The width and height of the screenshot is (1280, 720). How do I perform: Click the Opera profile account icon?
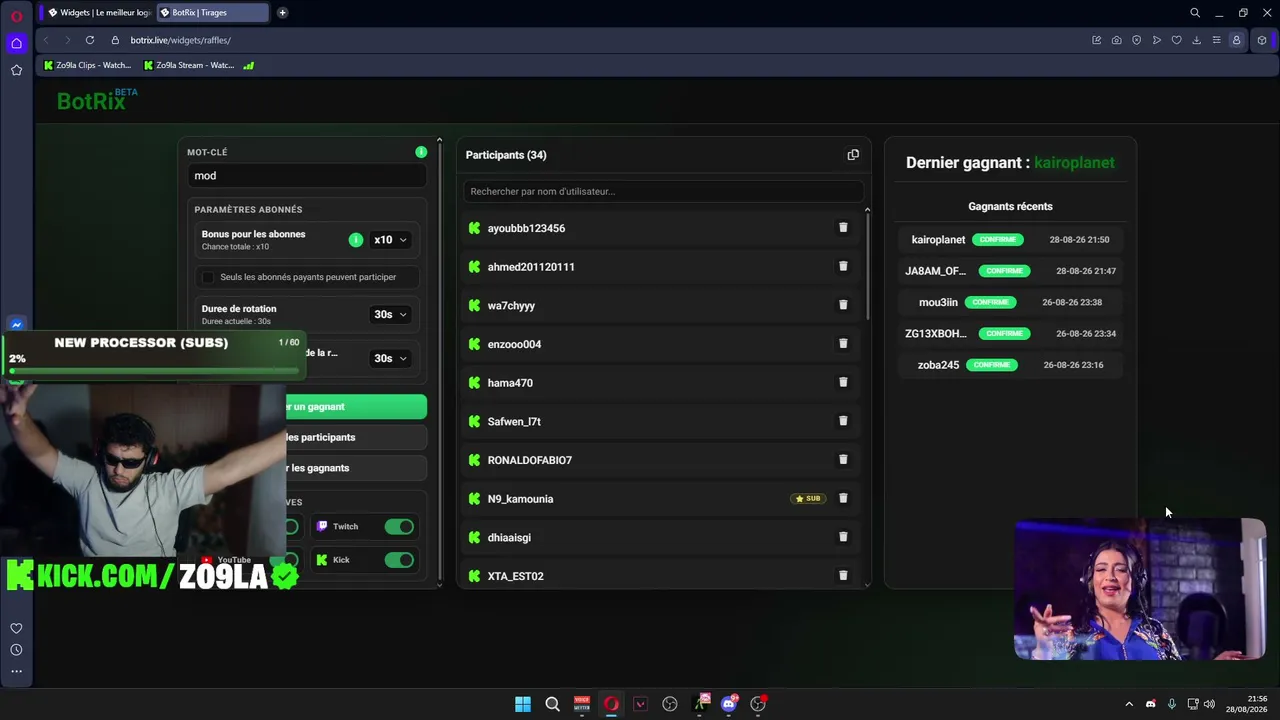click(x=1236, y=40)
